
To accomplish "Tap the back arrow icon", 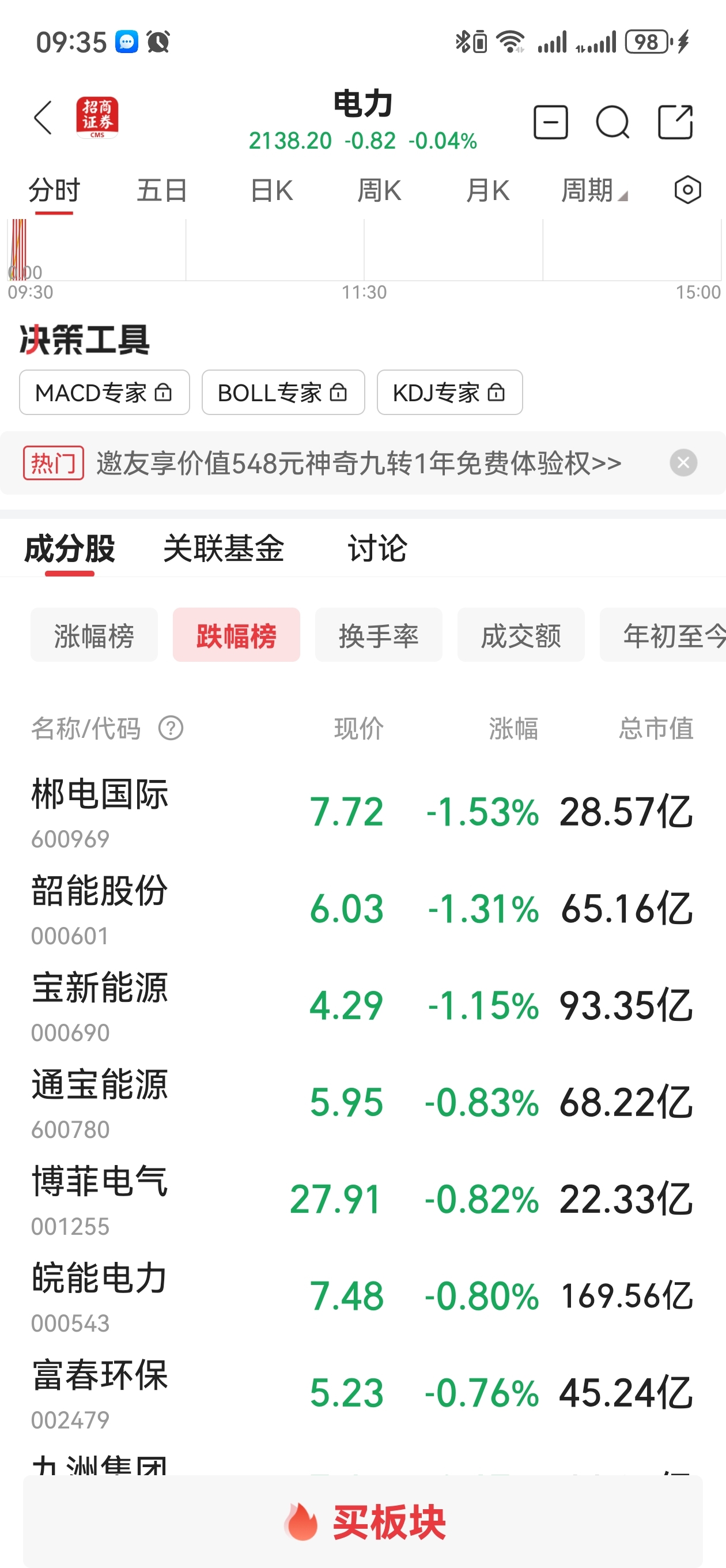I will pos(43,118).
